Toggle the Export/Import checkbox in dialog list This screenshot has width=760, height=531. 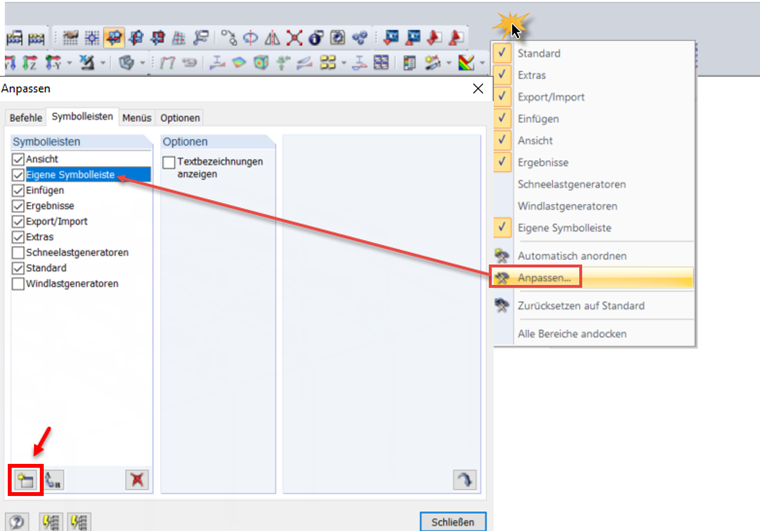(18, 221)
